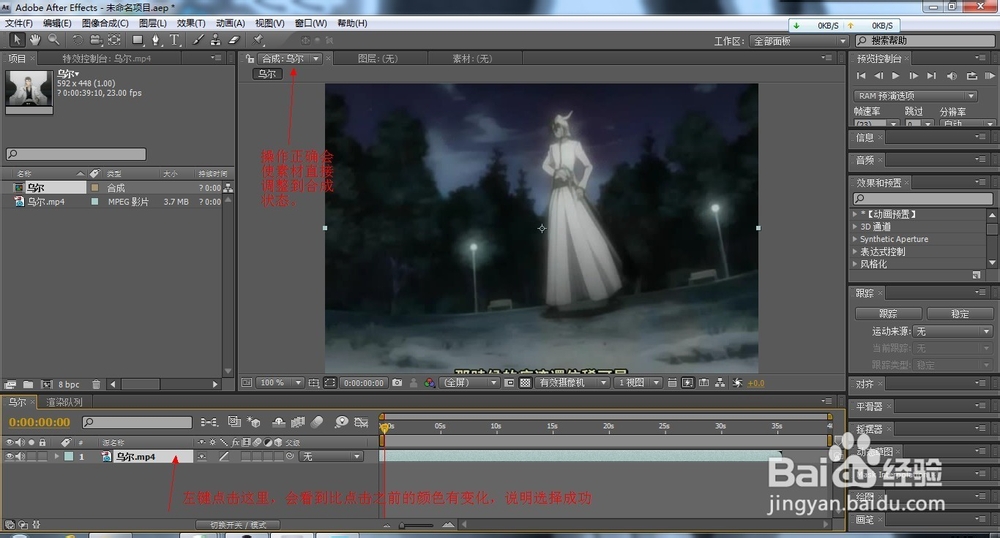1000x538 pixels.
Task: Open the 效果(T) menu
Action: pyautogui.click(x=191, y=23)
